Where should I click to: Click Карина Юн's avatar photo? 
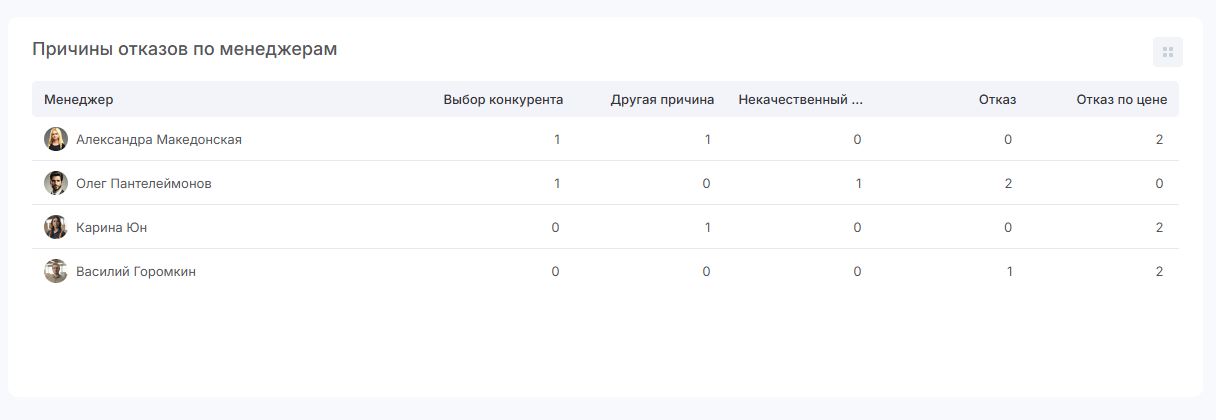click(56, 227)
